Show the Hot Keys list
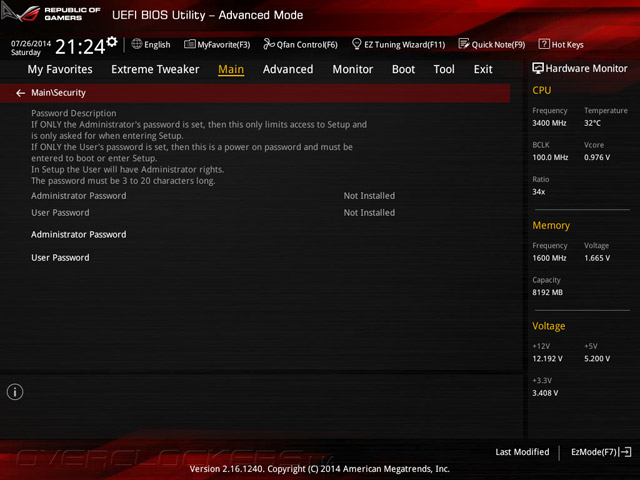 [568, 44]
